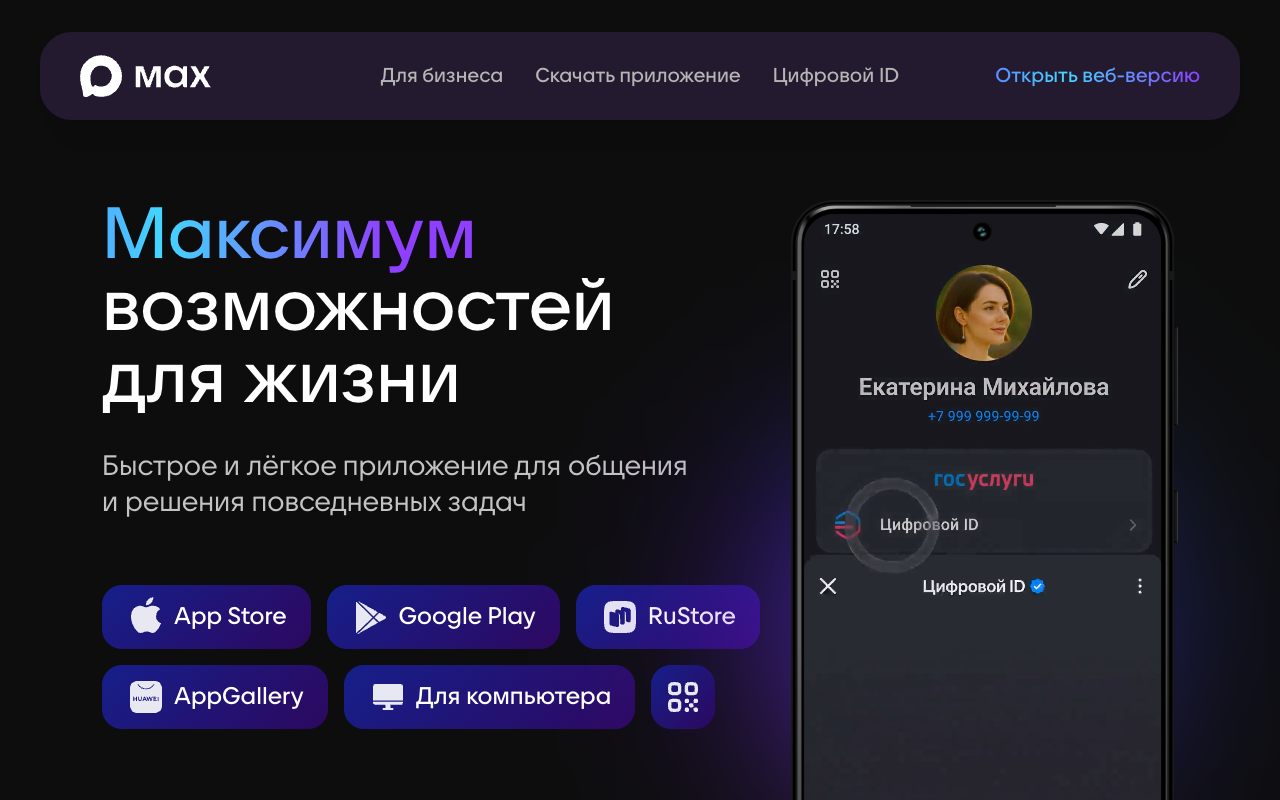Screen dimensions: 1280x800
Task: Select the QR code scanner icon in the phone
Action: click(x=830, y=279)
